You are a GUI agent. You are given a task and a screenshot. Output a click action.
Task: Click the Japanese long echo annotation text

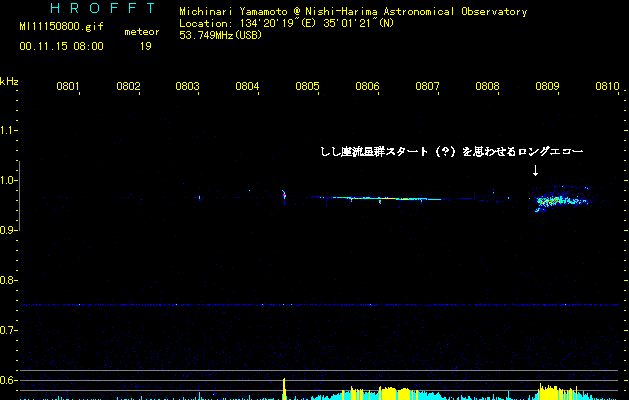[x=449, y=152]
